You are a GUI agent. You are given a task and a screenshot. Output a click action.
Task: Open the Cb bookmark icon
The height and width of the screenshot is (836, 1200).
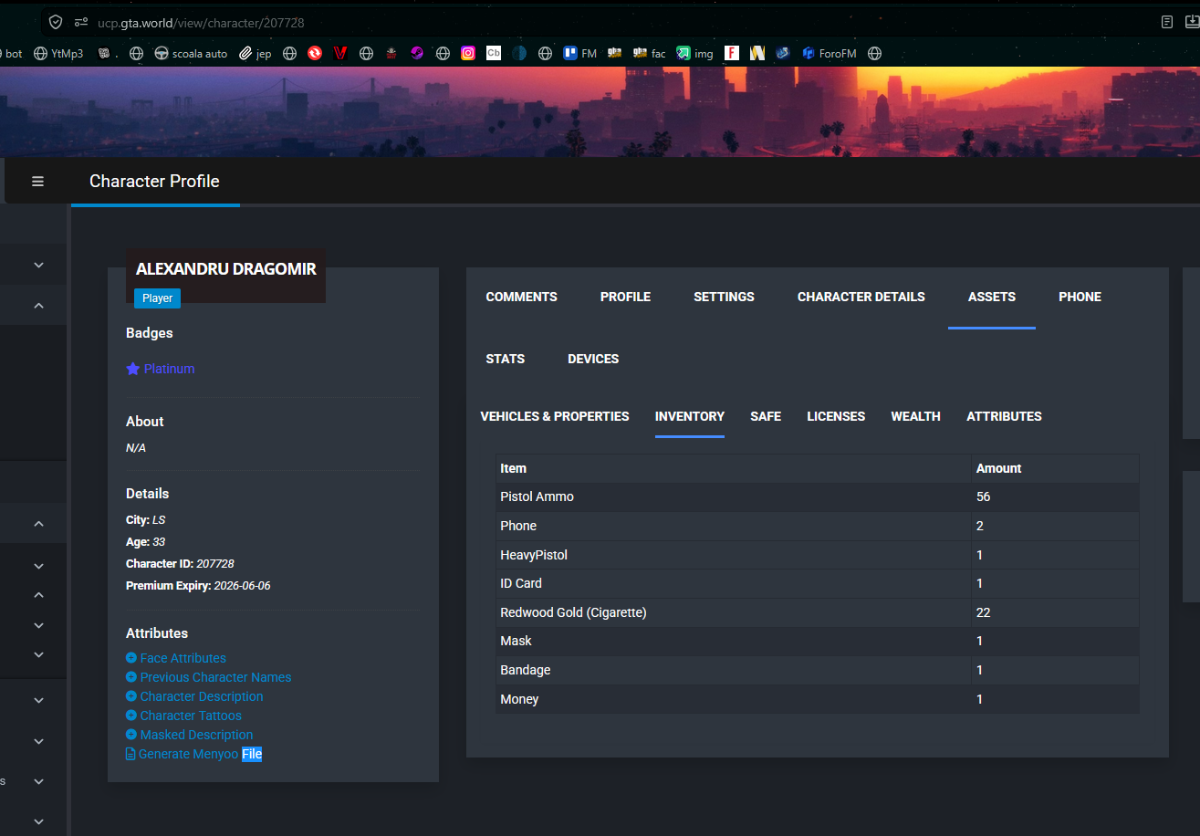tap(494, 53)
